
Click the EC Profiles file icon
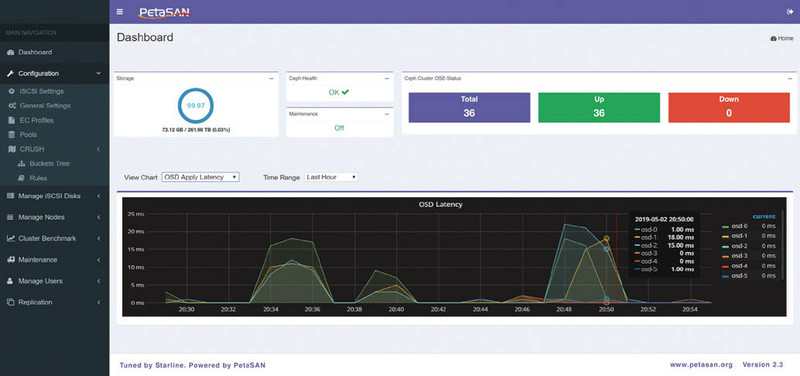point(12,120)
